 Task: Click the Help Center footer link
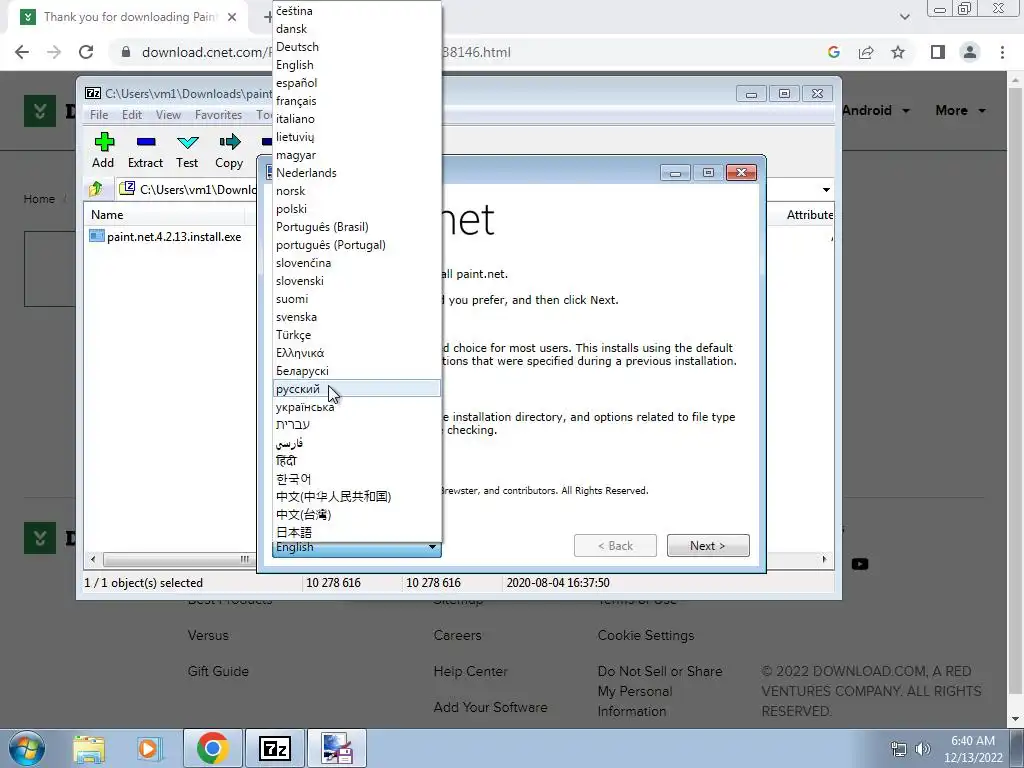(471, 671)
